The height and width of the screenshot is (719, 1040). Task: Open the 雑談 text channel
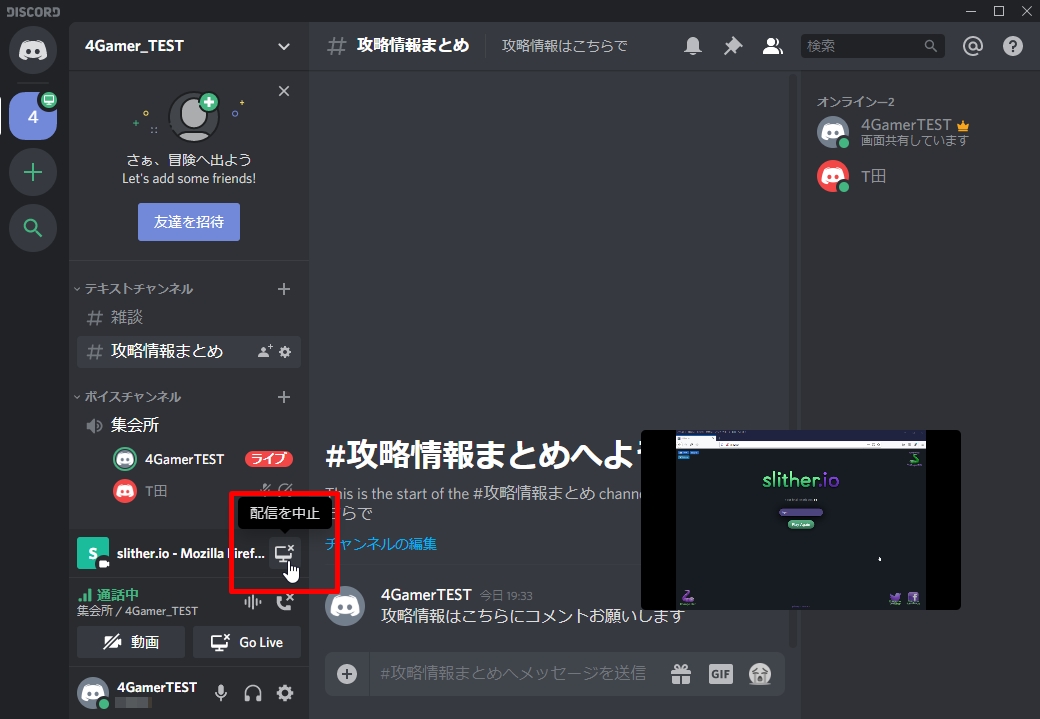[x=189, y=318]
